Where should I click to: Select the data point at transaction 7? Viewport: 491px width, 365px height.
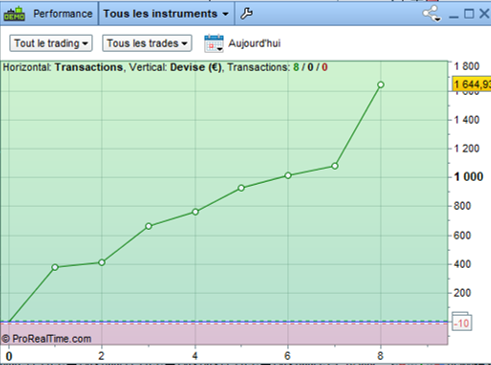tap(335, 166)
